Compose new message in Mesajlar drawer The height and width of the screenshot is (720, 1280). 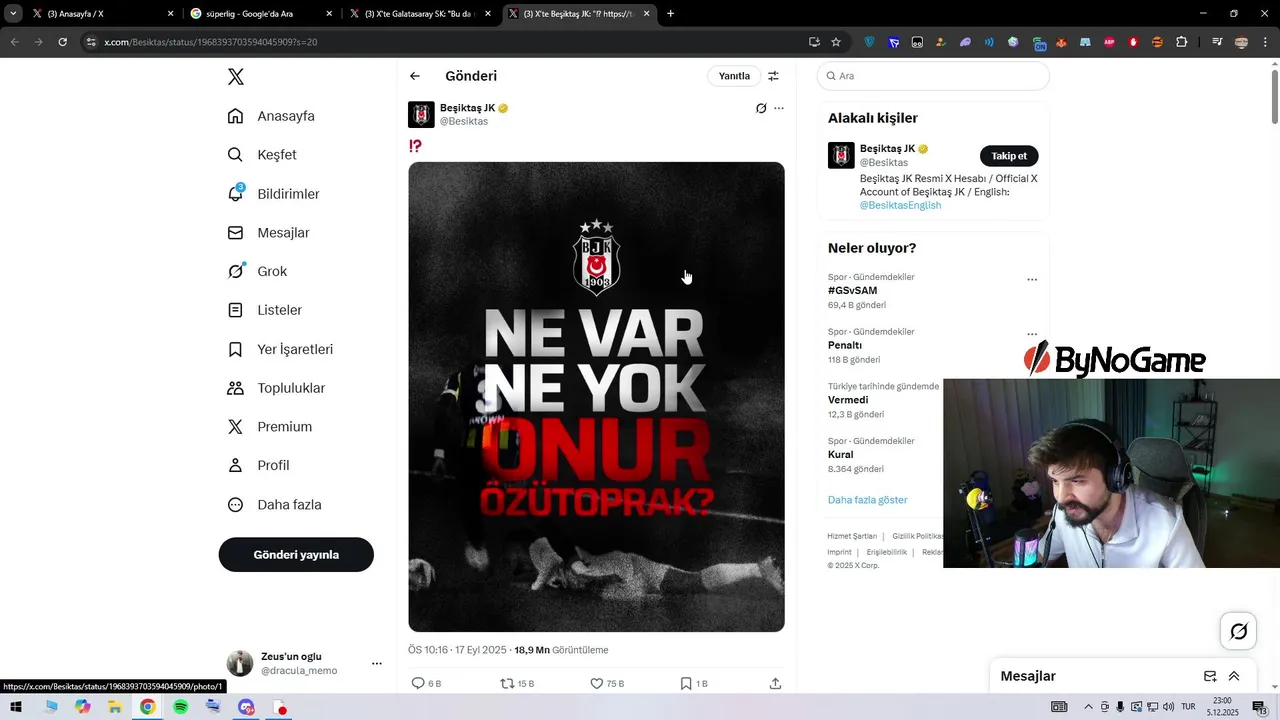[1210, 676]
